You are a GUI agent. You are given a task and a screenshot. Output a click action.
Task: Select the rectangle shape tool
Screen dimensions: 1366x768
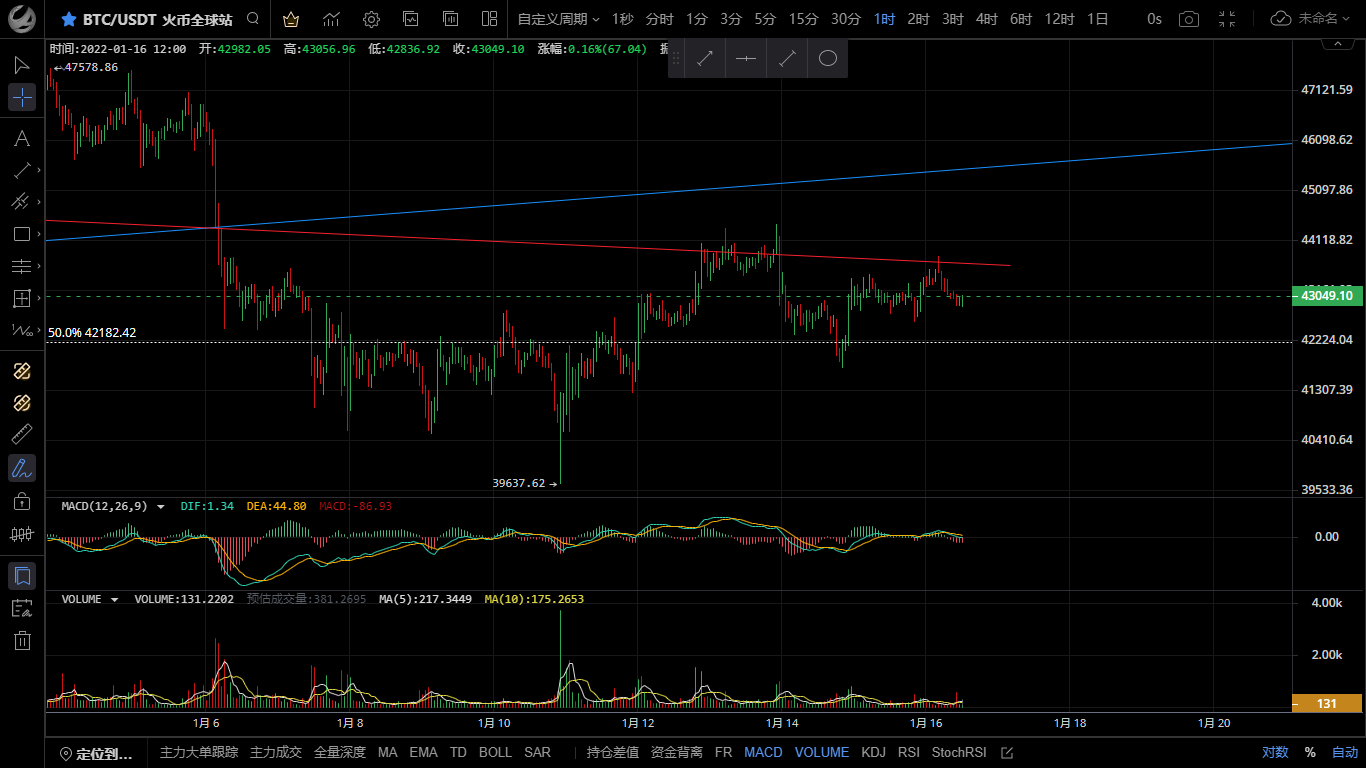pyautogui.click(x=22, y=234)
